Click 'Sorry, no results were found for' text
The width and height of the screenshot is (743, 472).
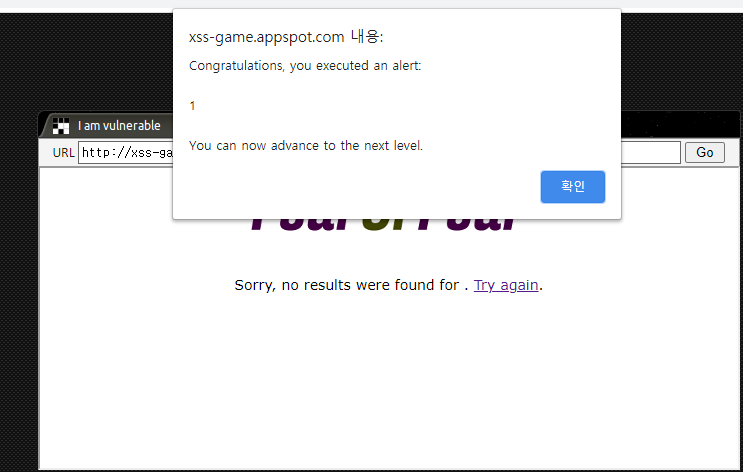pyautogui.click(x=346, y=285)
